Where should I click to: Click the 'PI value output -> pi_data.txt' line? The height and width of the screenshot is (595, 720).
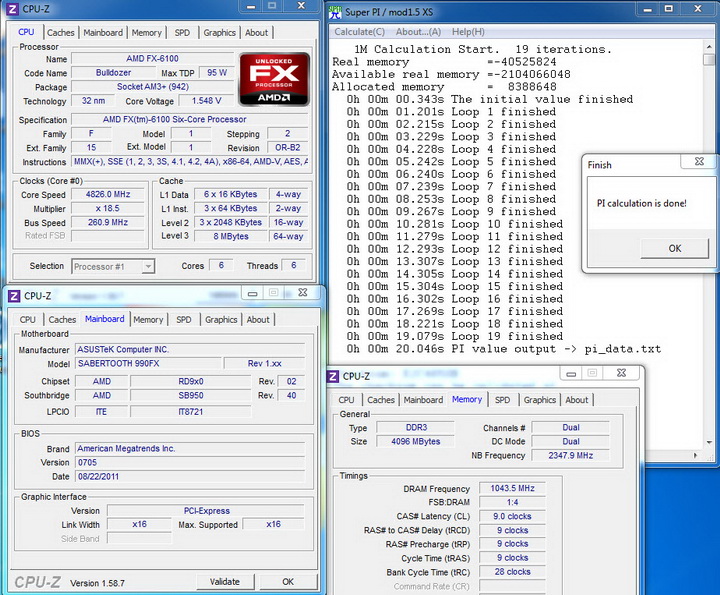[x=504, y=349]
